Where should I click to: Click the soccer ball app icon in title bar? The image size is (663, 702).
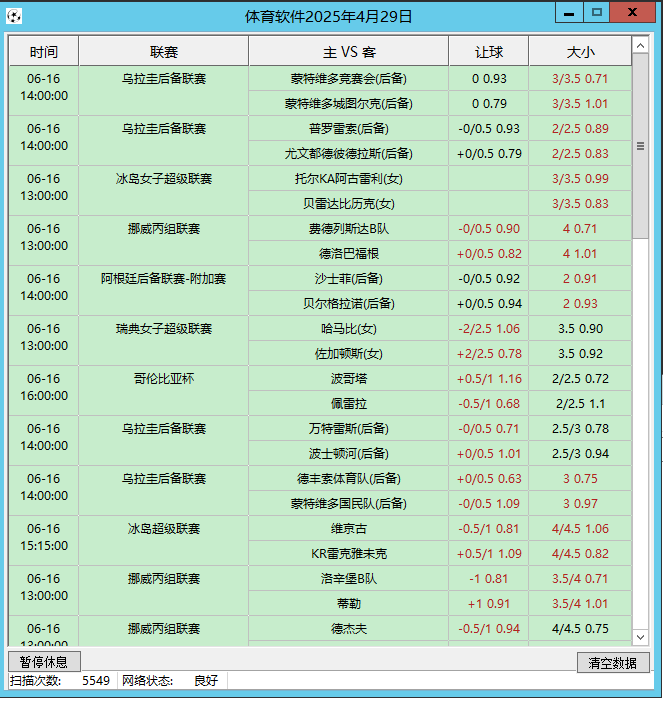14,16
